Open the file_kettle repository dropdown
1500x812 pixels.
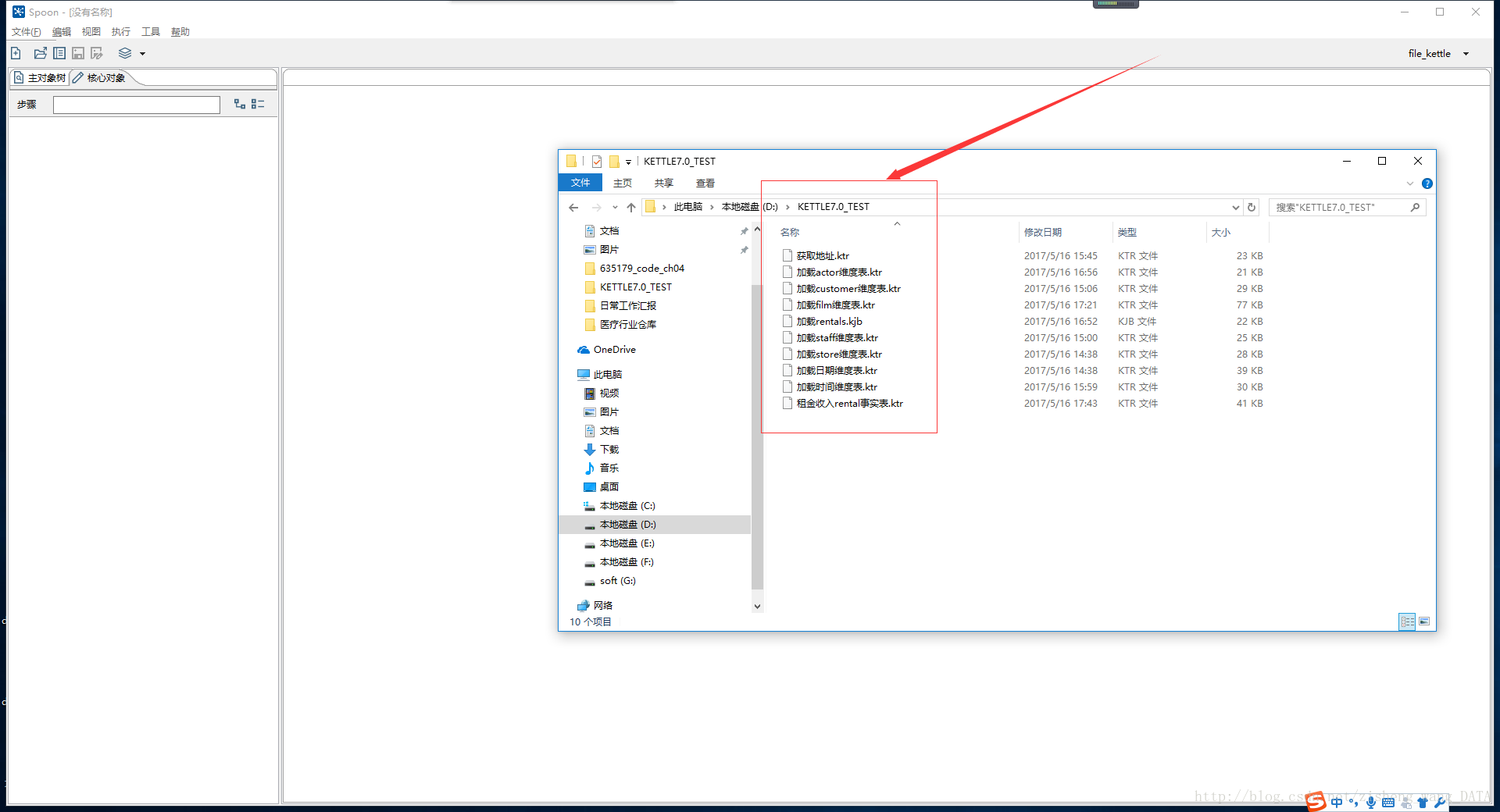1466,54
